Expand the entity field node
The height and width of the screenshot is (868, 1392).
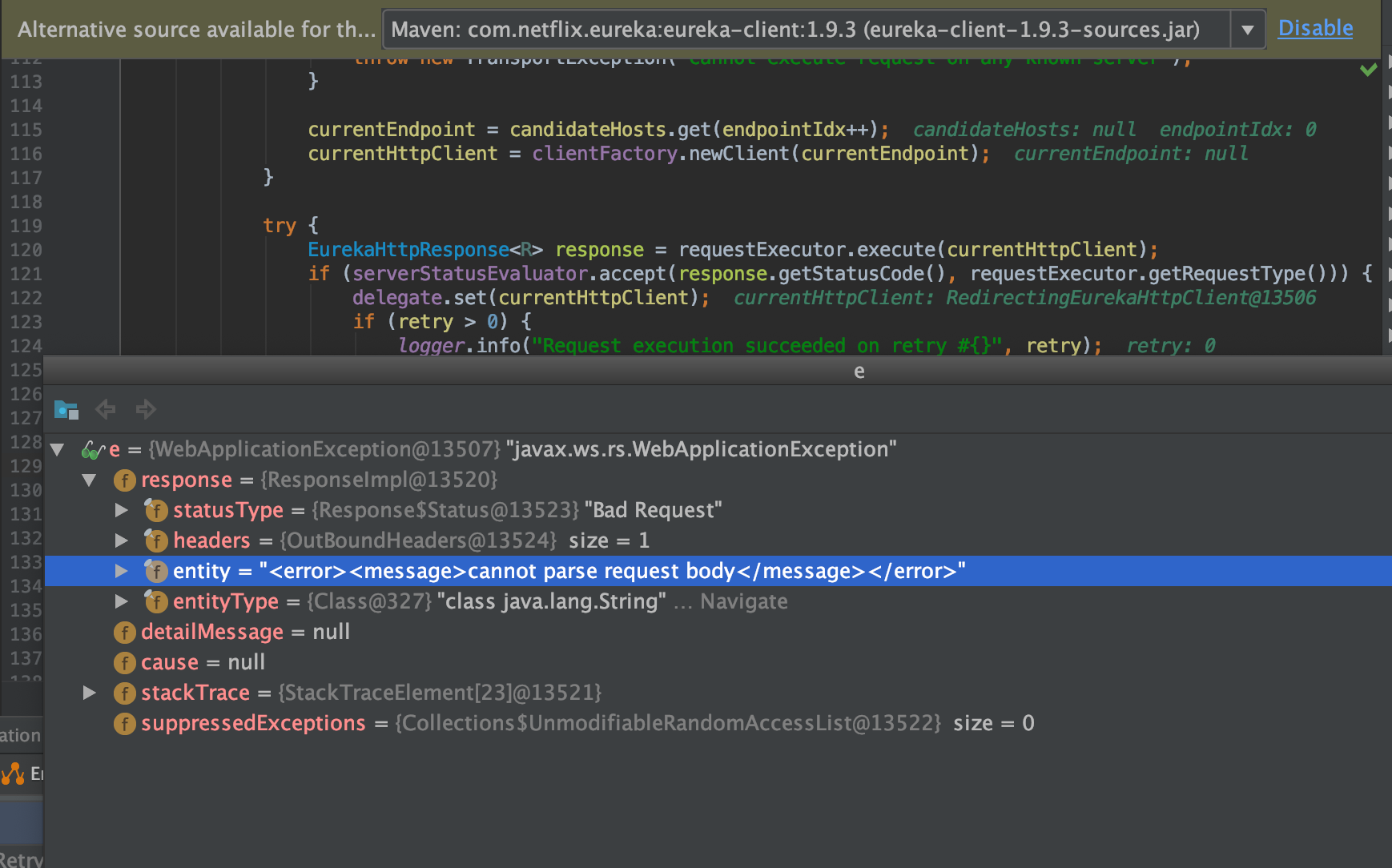[x=121, y=571]
